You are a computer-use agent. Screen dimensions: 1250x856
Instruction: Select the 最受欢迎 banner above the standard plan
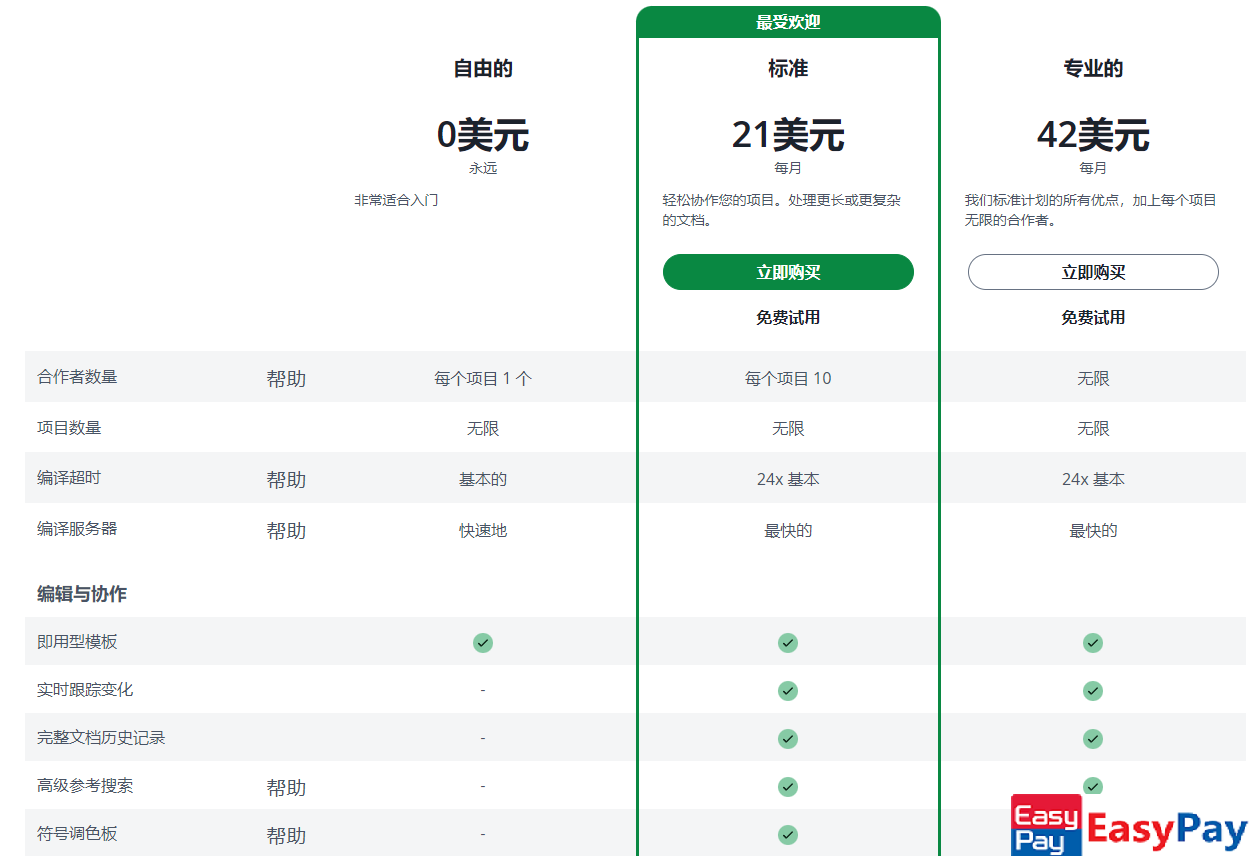[x=788, y=22]
